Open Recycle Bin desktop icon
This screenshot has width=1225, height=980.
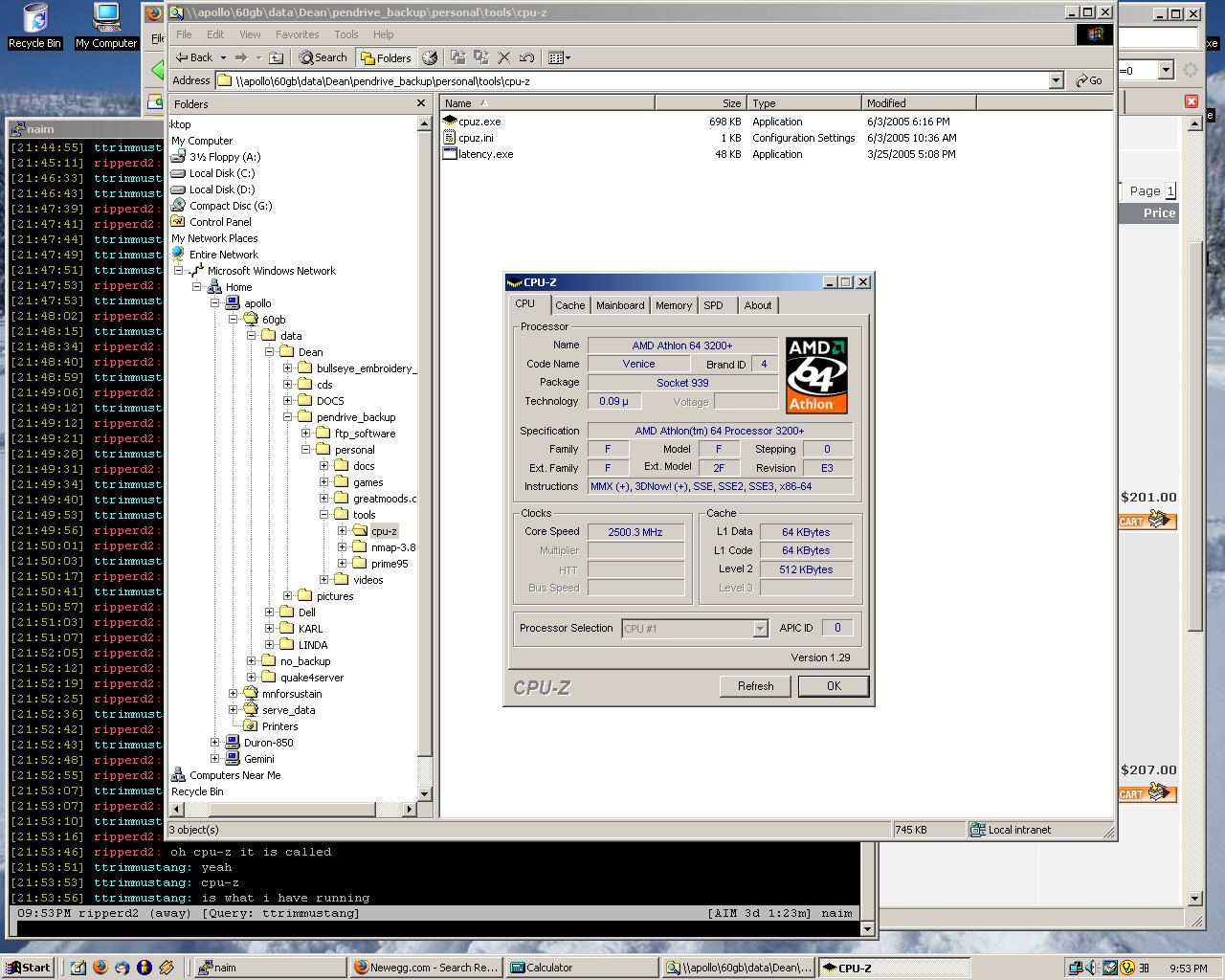(34, 26)
